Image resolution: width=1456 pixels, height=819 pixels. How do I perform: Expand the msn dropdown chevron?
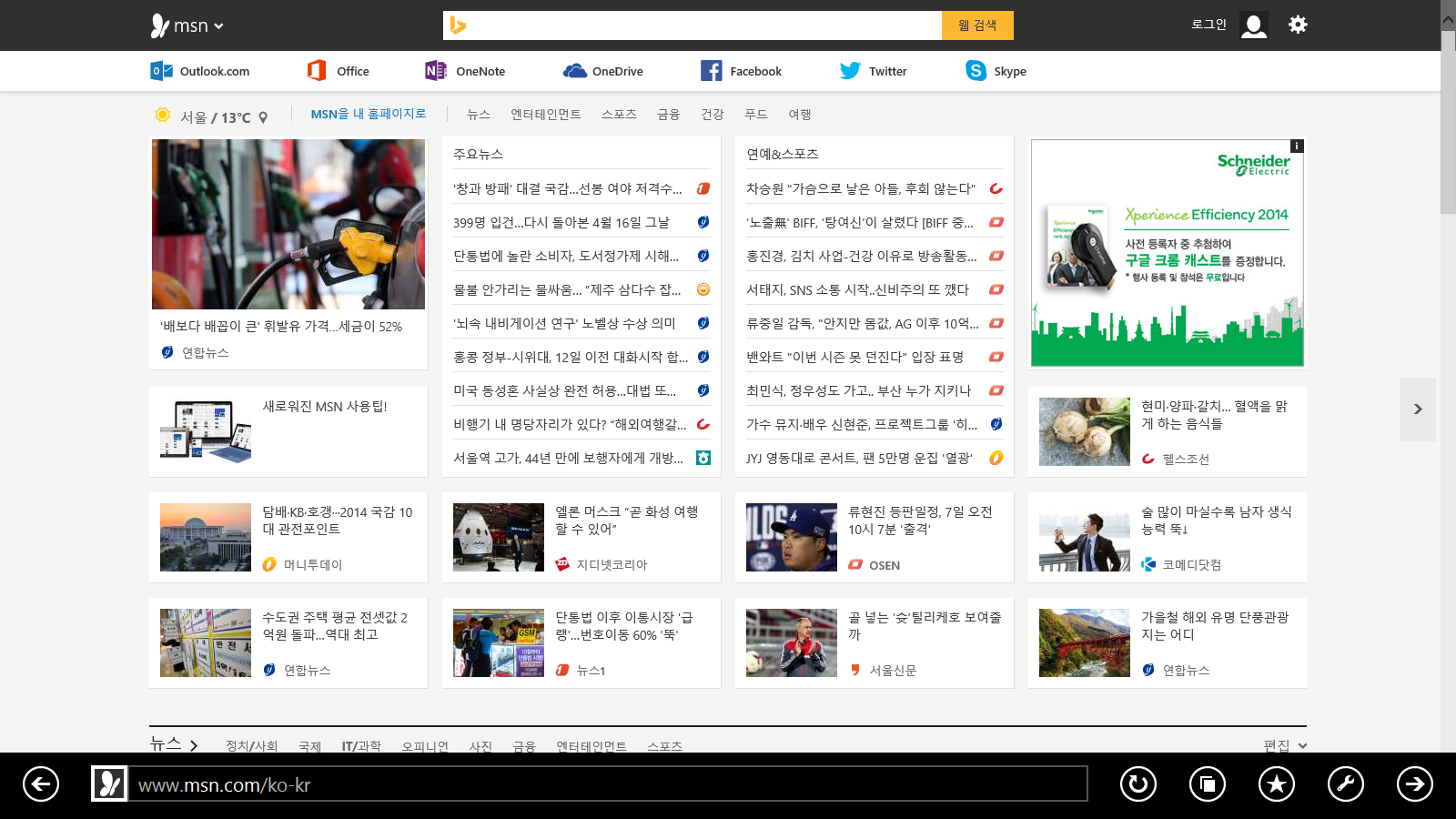[218, 26]
